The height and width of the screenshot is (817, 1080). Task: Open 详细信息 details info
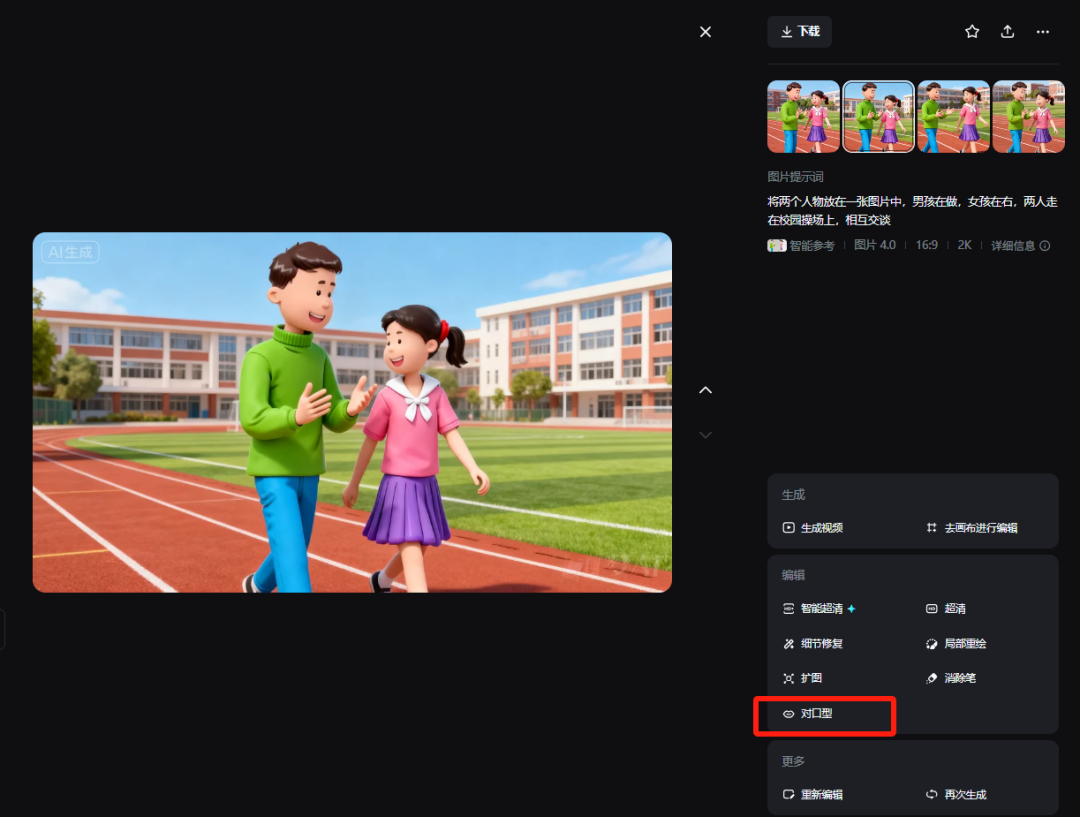(1020, 246)
